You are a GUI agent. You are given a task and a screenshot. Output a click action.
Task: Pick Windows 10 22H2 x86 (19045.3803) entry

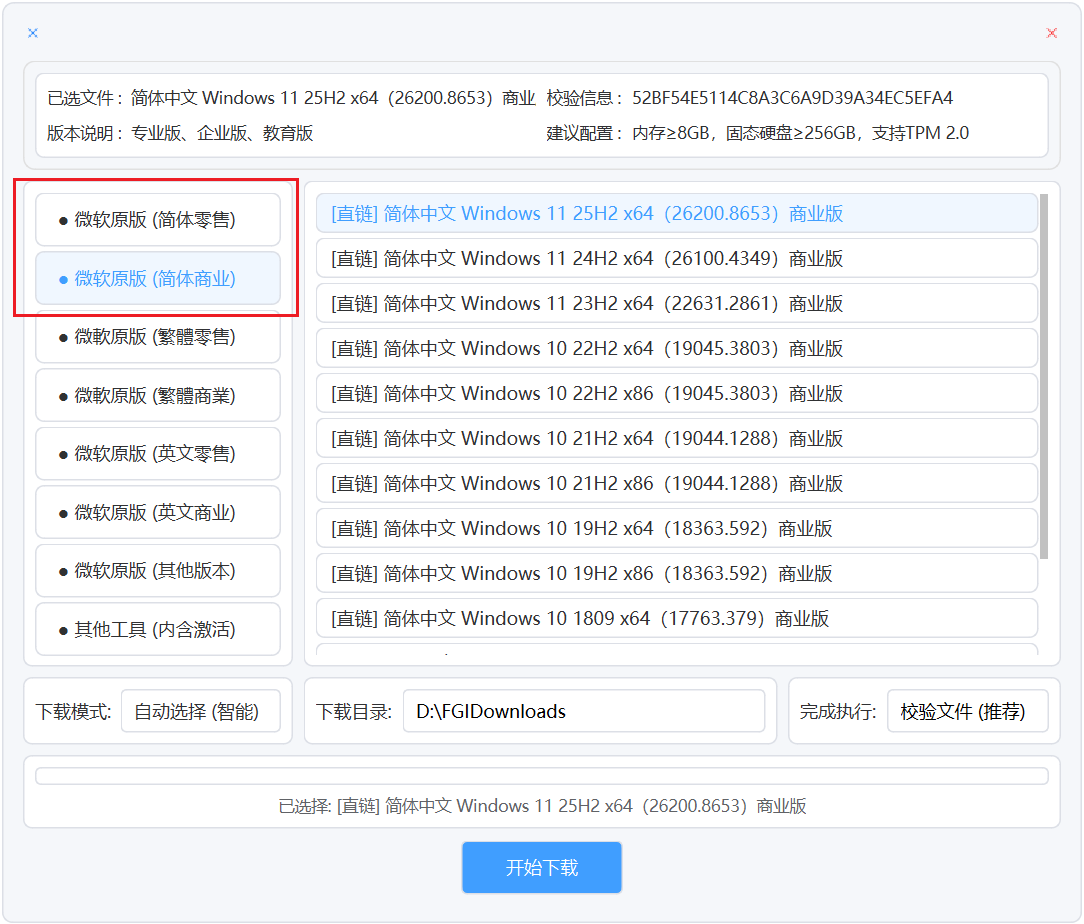coord(677,393)
